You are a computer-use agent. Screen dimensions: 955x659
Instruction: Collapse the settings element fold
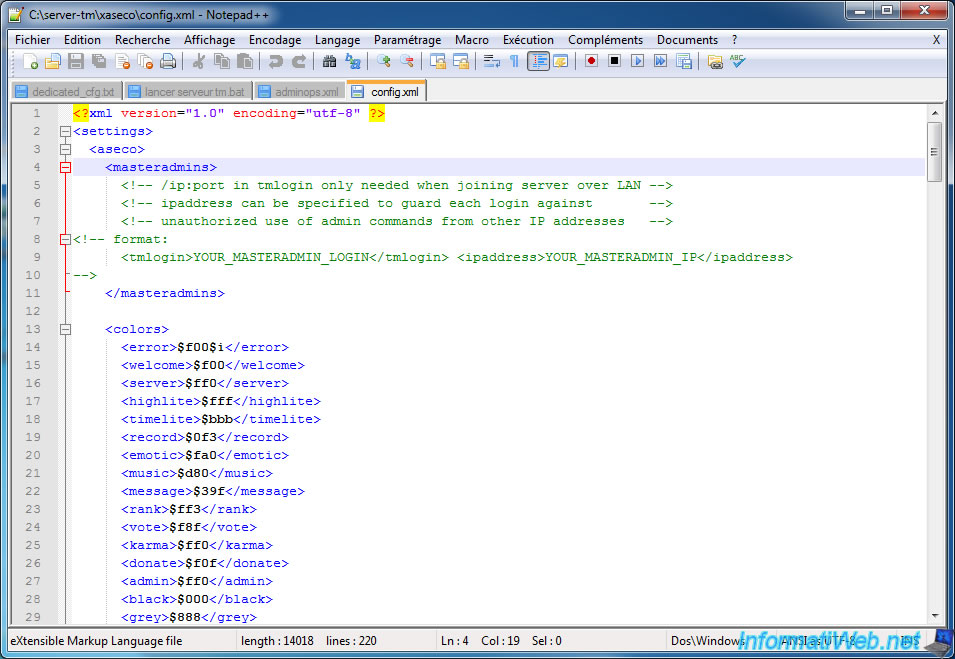[64, 130]
